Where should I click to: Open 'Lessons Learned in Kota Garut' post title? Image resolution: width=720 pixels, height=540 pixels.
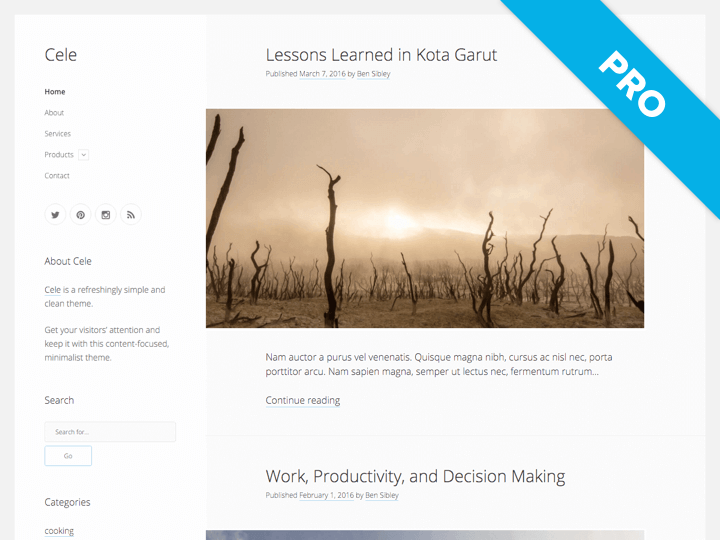381,55
